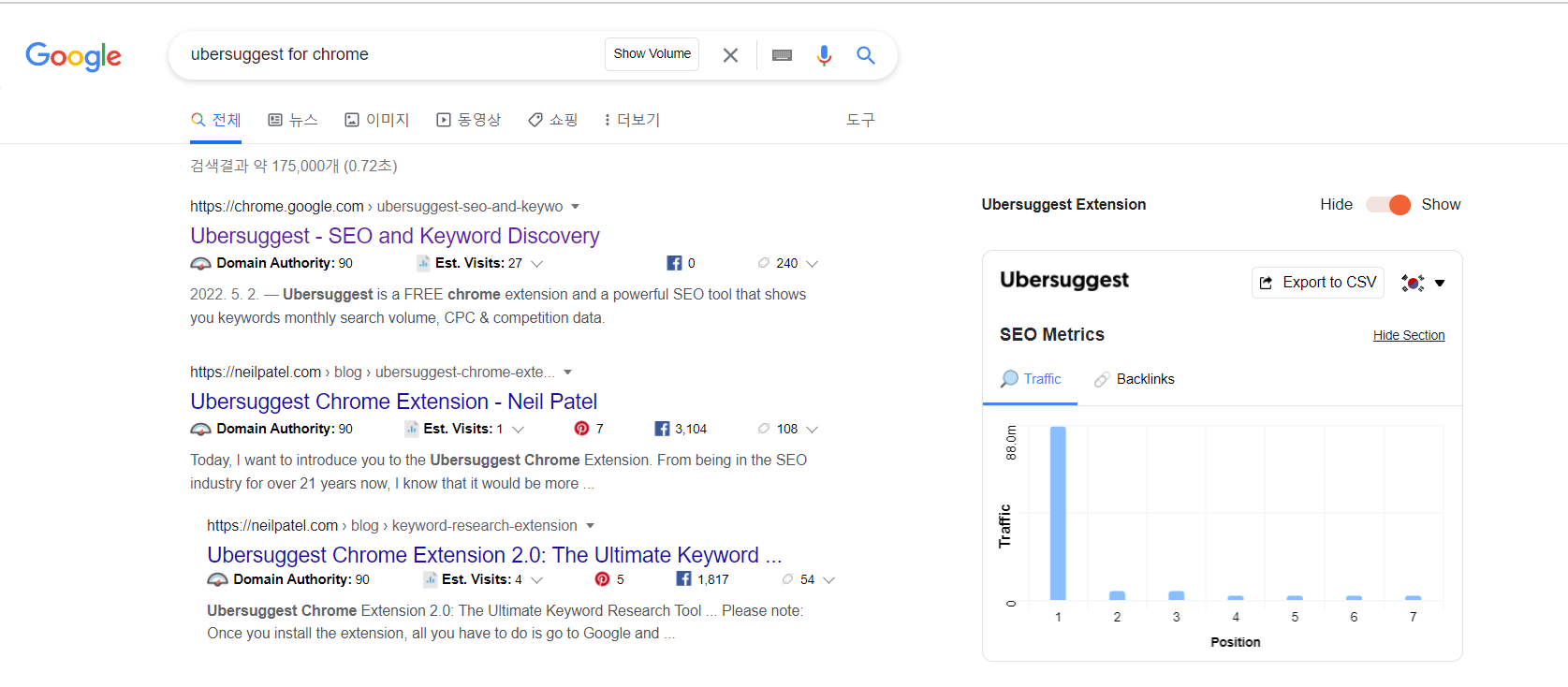Click Export to CSV button
The image size is (1568, 687).
1318,283
